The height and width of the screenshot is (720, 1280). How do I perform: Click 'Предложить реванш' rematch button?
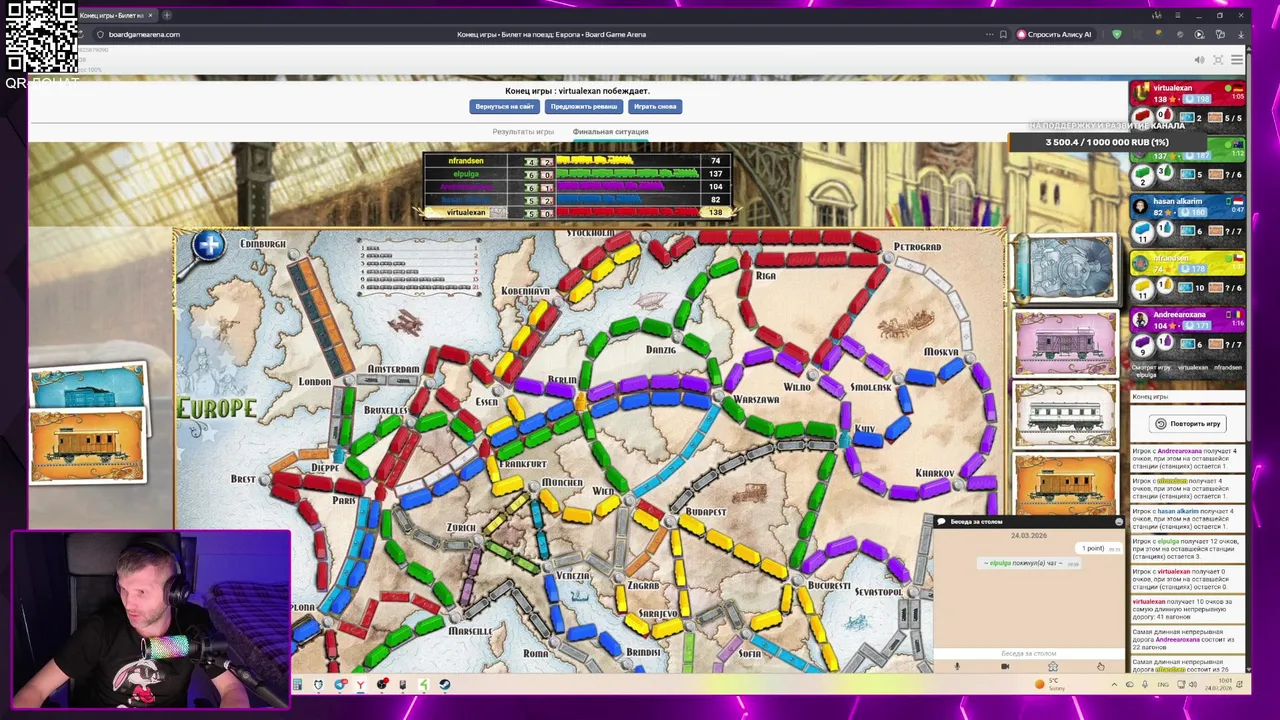[x=584, y=106]
